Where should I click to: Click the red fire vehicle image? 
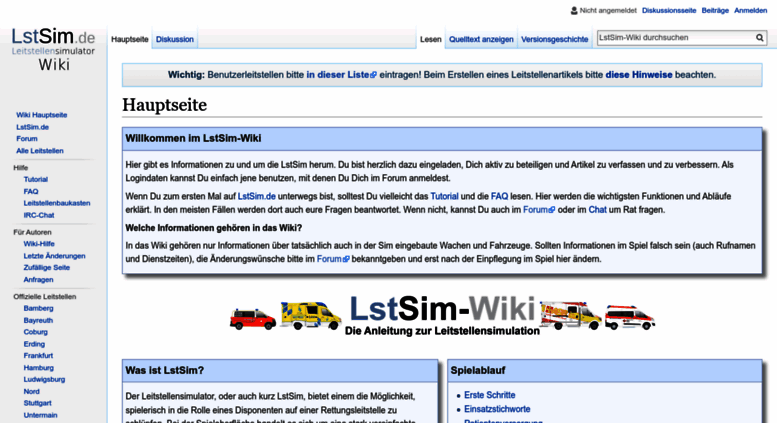click(x=253, y=319)
